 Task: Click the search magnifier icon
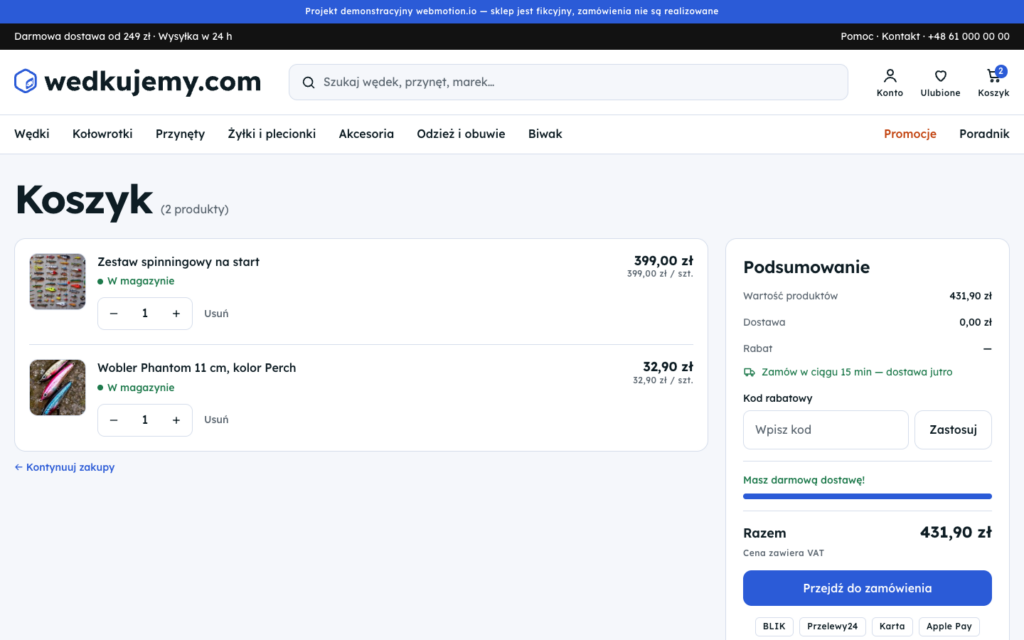click(x=308, y=82)
